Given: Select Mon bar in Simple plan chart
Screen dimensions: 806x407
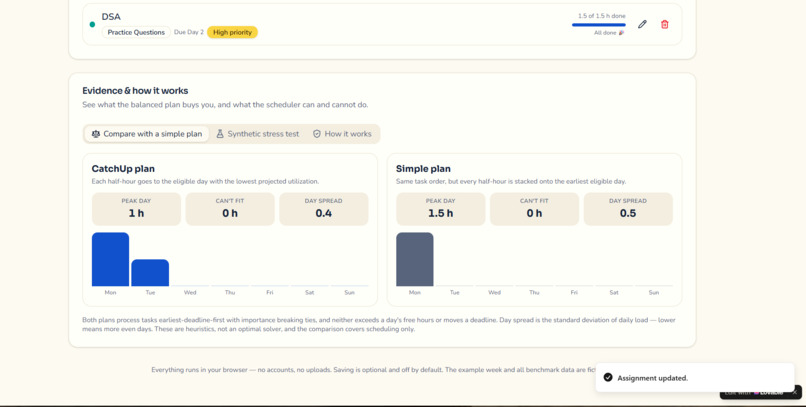Looking at the screenshot, I should point(415,259).
